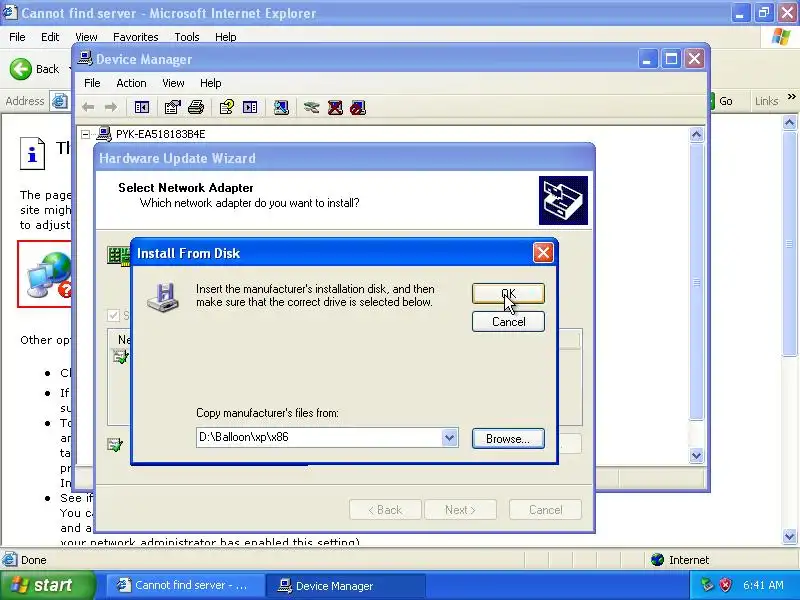Screen dimensions: 800x600
Task: Collapse the PYK-EA518183B4E tree node
Action: point(86,134)
